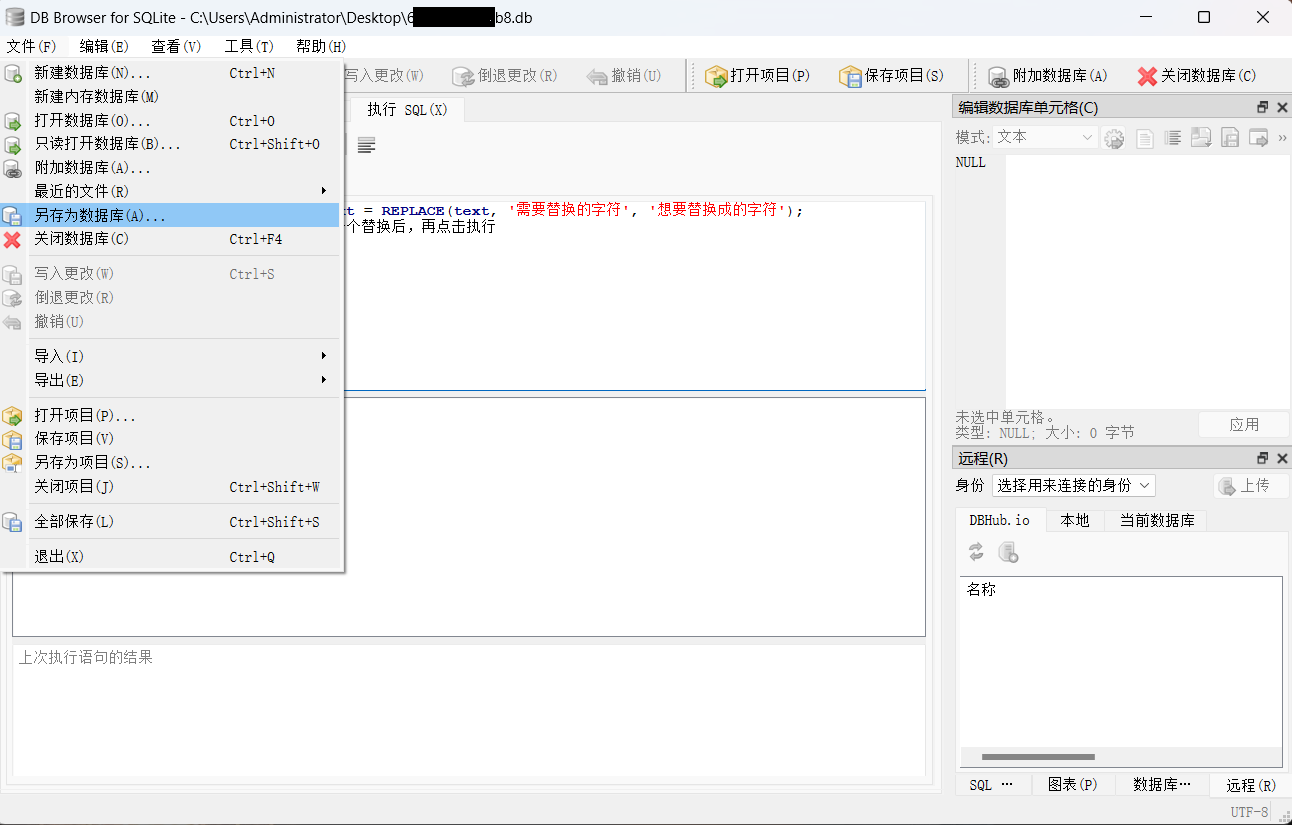1292x825 pixels.
Task: Switch to the 图表(P) bottom dock tab
Action: [1072, 785]
